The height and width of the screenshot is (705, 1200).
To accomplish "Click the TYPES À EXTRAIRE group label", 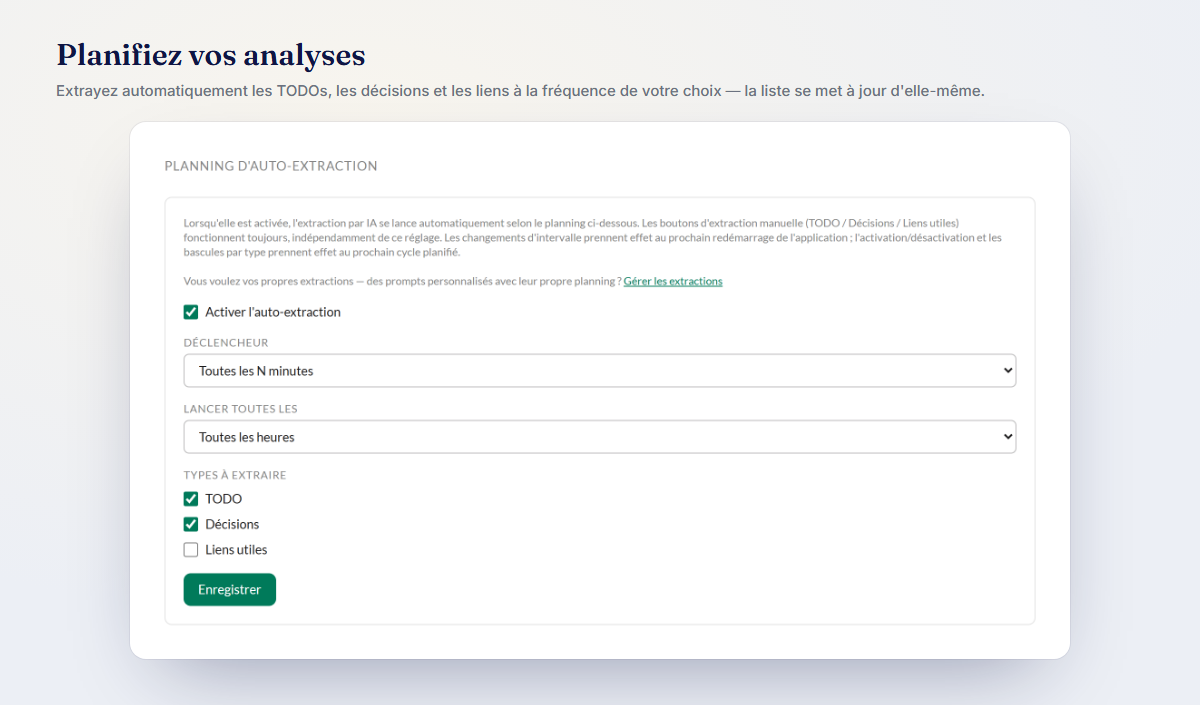I will (x=235, y=475).
